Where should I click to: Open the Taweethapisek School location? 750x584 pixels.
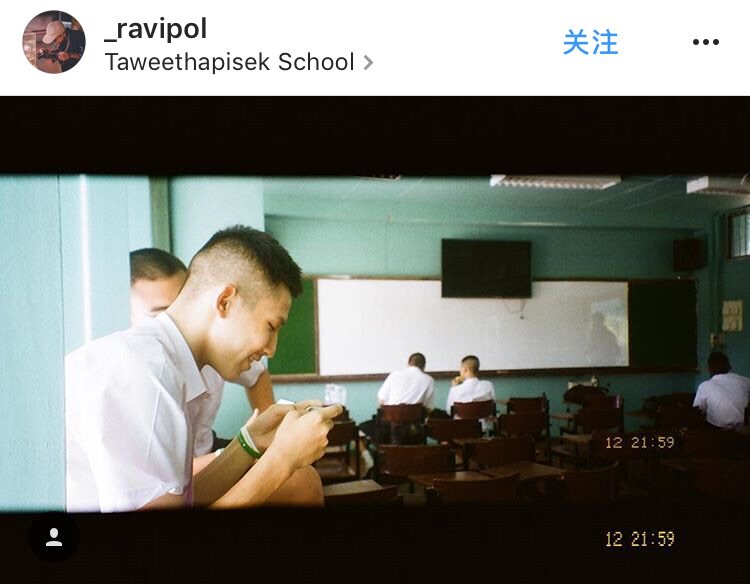230,62
